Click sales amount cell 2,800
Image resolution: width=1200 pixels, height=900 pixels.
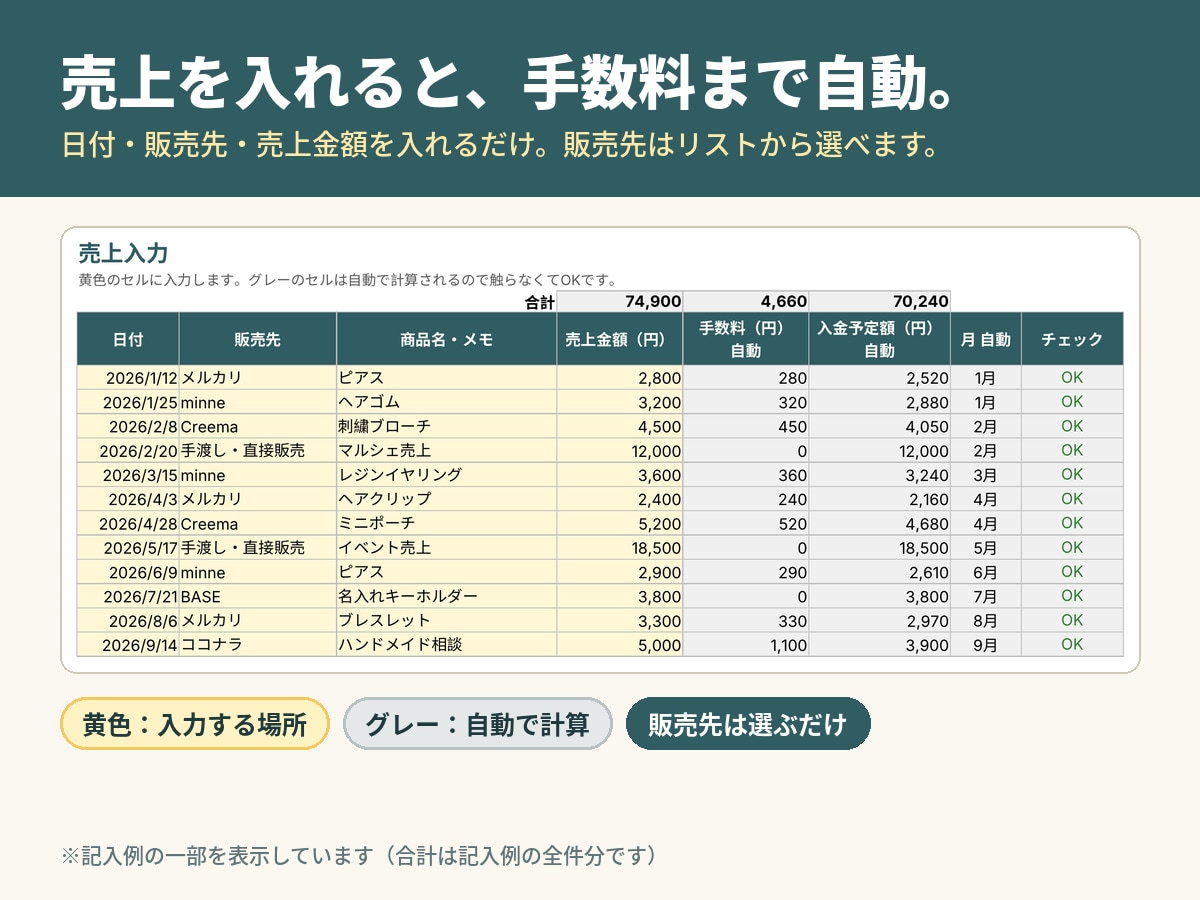click(x=620, y=378)
